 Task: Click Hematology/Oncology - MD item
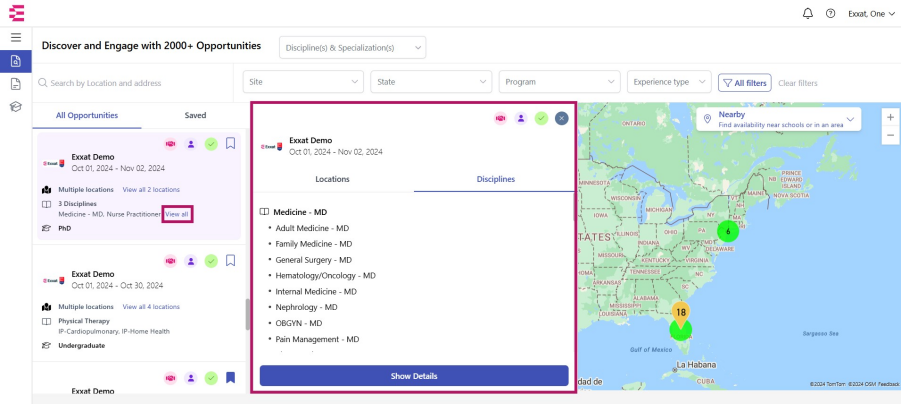[326, 276]
